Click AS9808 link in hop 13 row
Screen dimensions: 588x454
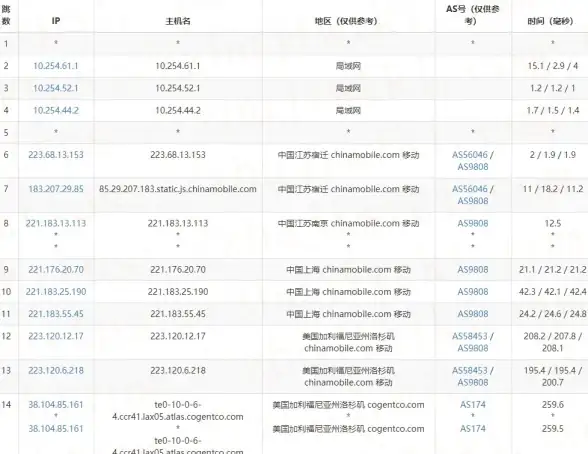[472, 382]
